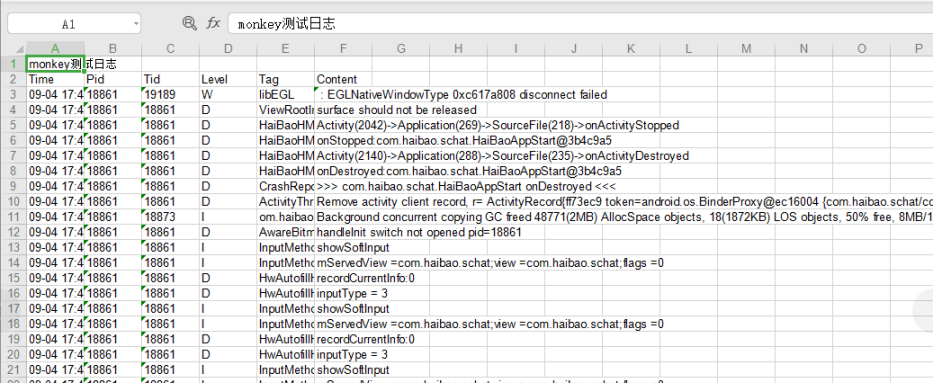This screenshot has width=933, height=383.
Task: Select column M header
Action: pyautogui.click(x=746, y=49)
